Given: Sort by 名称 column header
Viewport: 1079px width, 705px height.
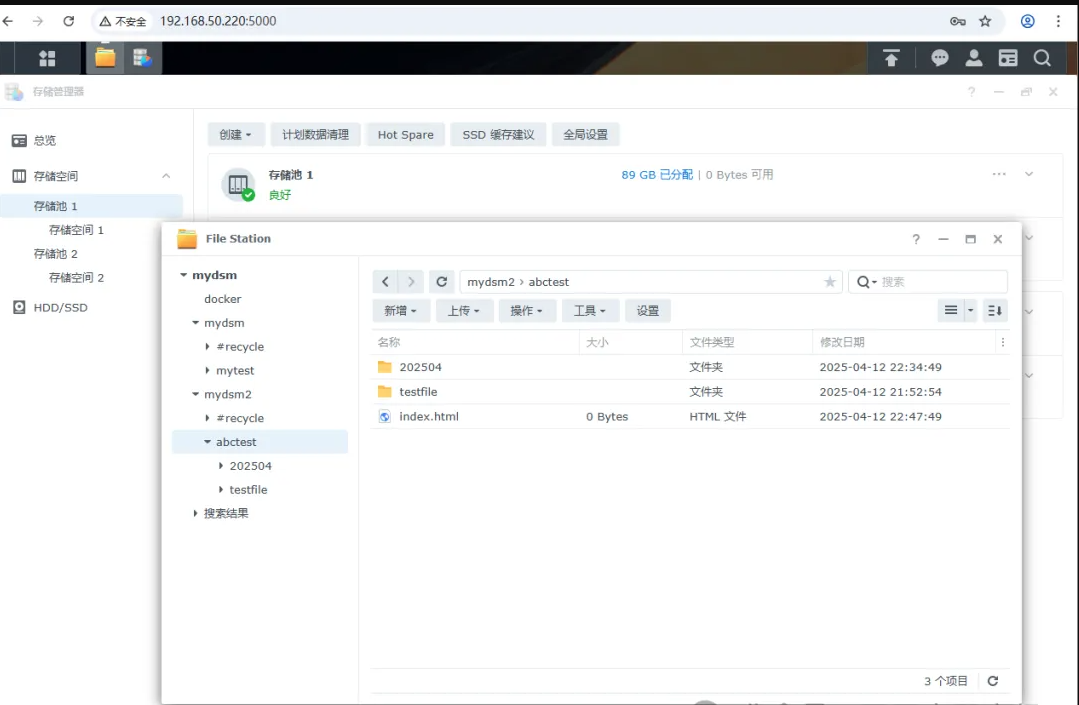Looking at the screenshot, I should coord(475,342).
